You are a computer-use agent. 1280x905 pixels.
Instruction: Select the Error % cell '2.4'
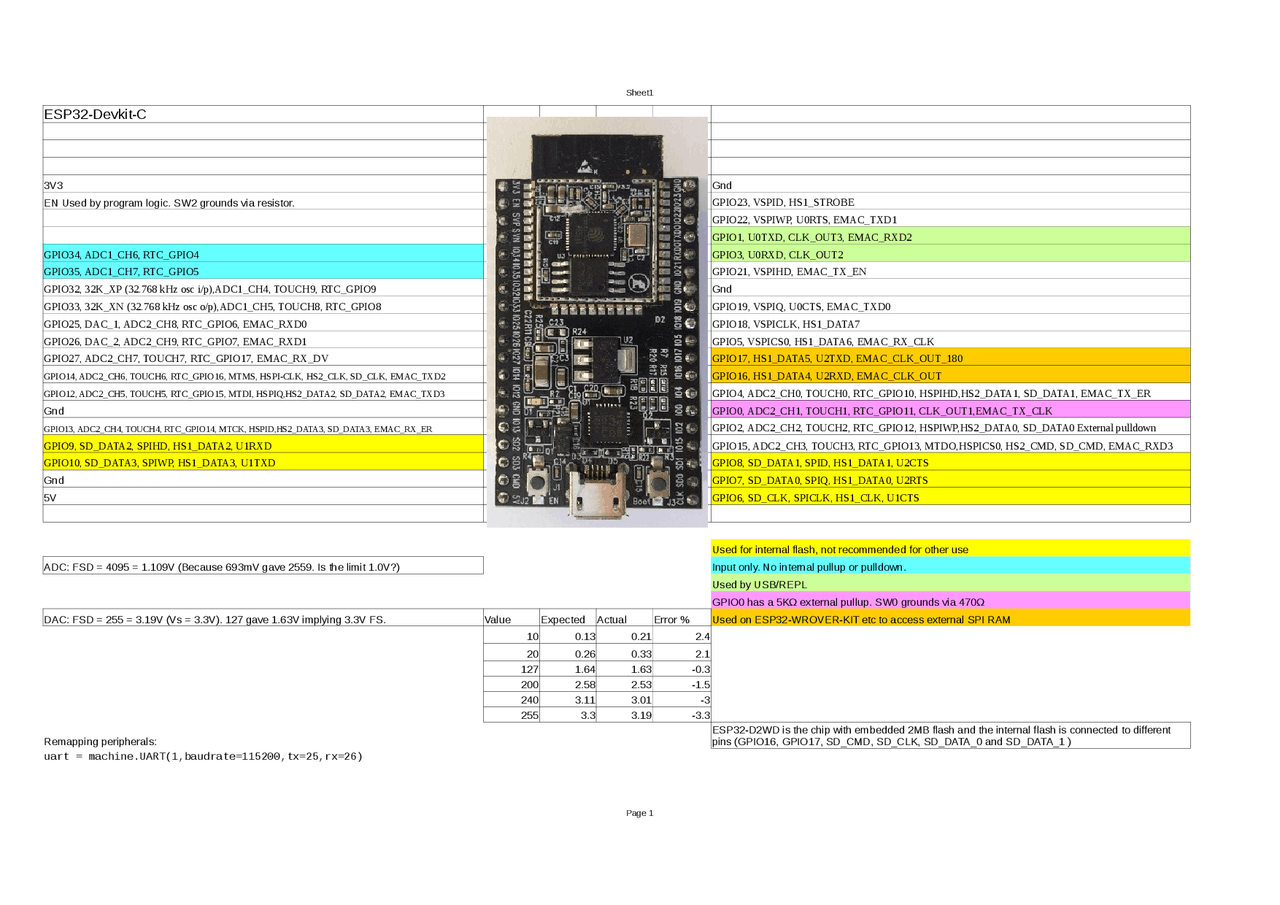681,636
